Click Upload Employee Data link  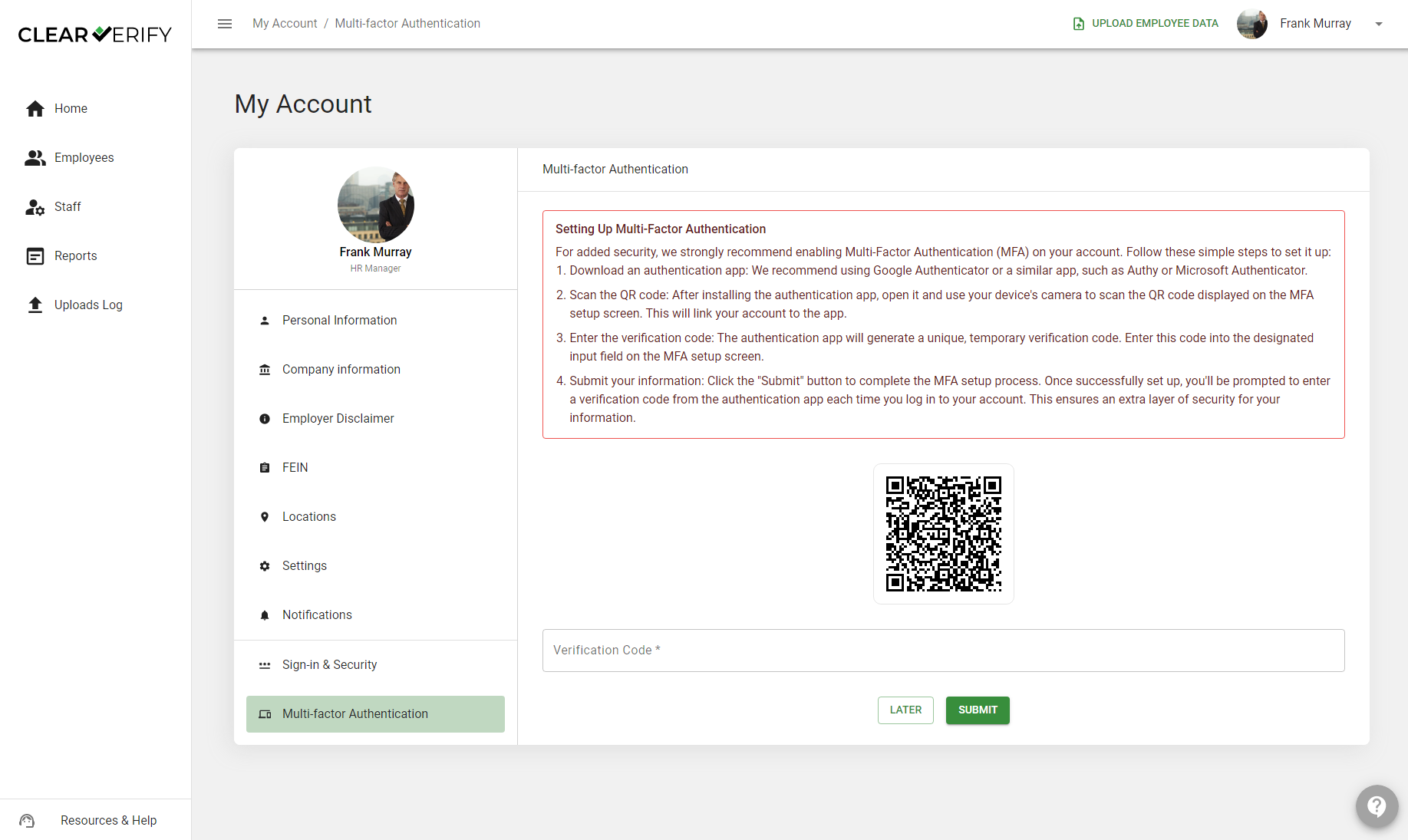click(x=1146, y=24)
